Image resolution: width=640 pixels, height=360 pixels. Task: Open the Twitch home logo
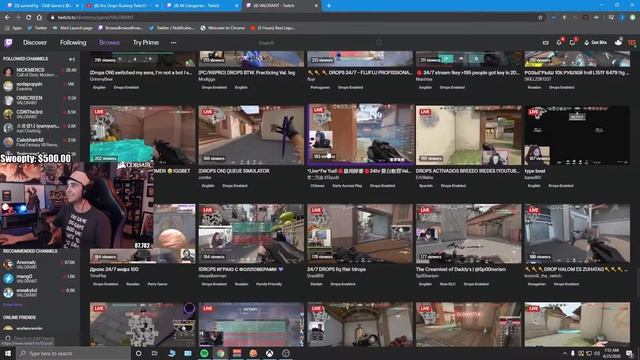point(8,42)
